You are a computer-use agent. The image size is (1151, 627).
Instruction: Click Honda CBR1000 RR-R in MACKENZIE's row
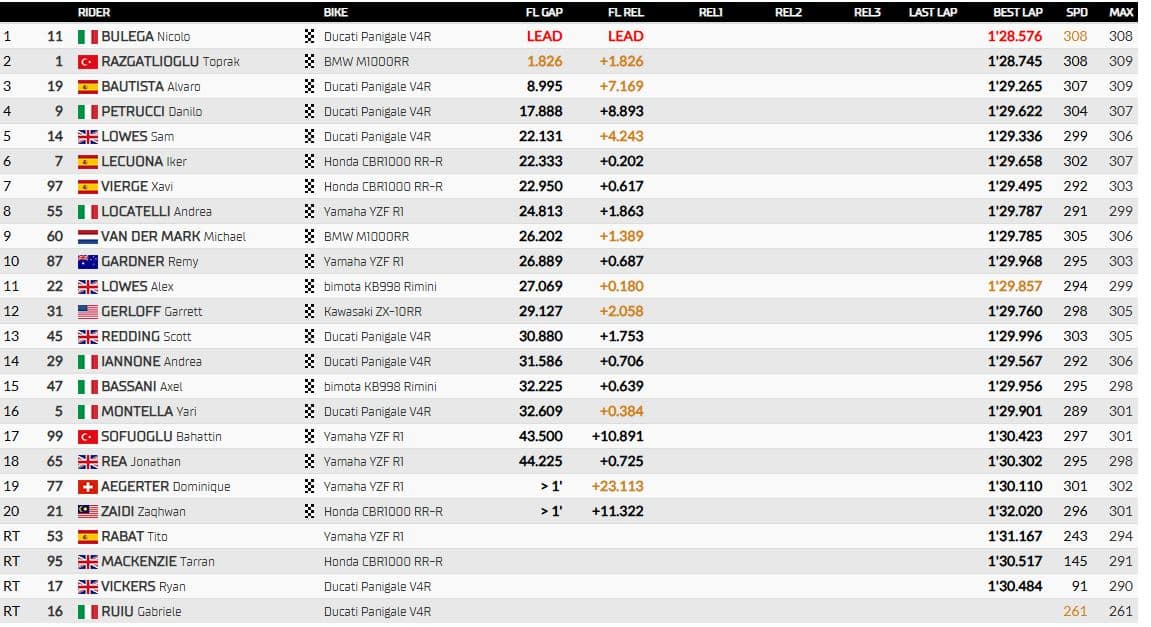tap(383, 562)
